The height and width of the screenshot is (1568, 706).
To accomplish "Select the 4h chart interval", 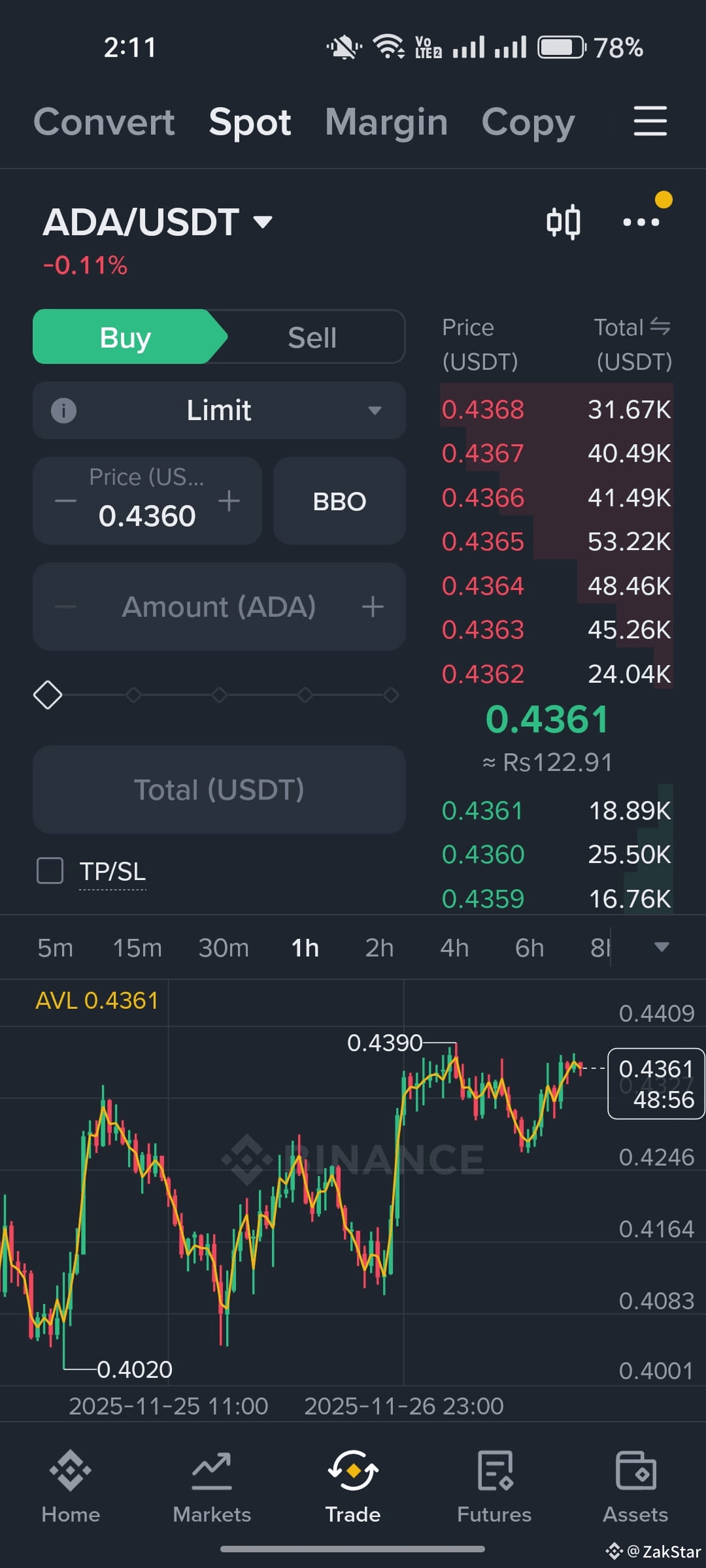I will coord(454,947).
